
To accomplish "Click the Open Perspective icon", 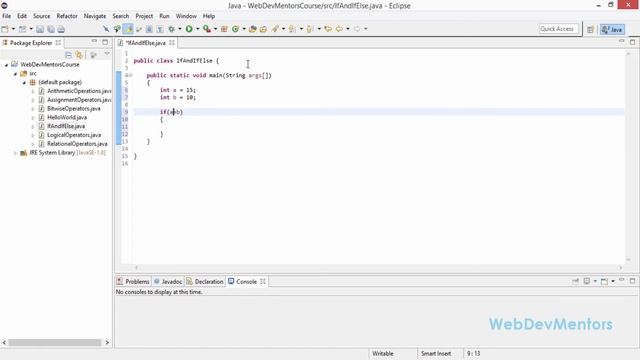I will point(590,29).
